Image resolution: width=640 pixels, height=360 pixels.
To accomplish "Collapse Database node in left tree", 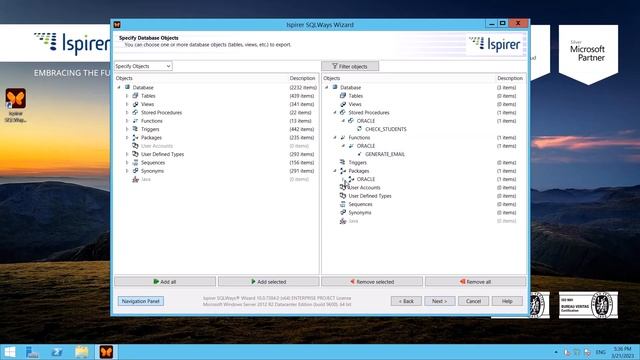I will 119,87.
